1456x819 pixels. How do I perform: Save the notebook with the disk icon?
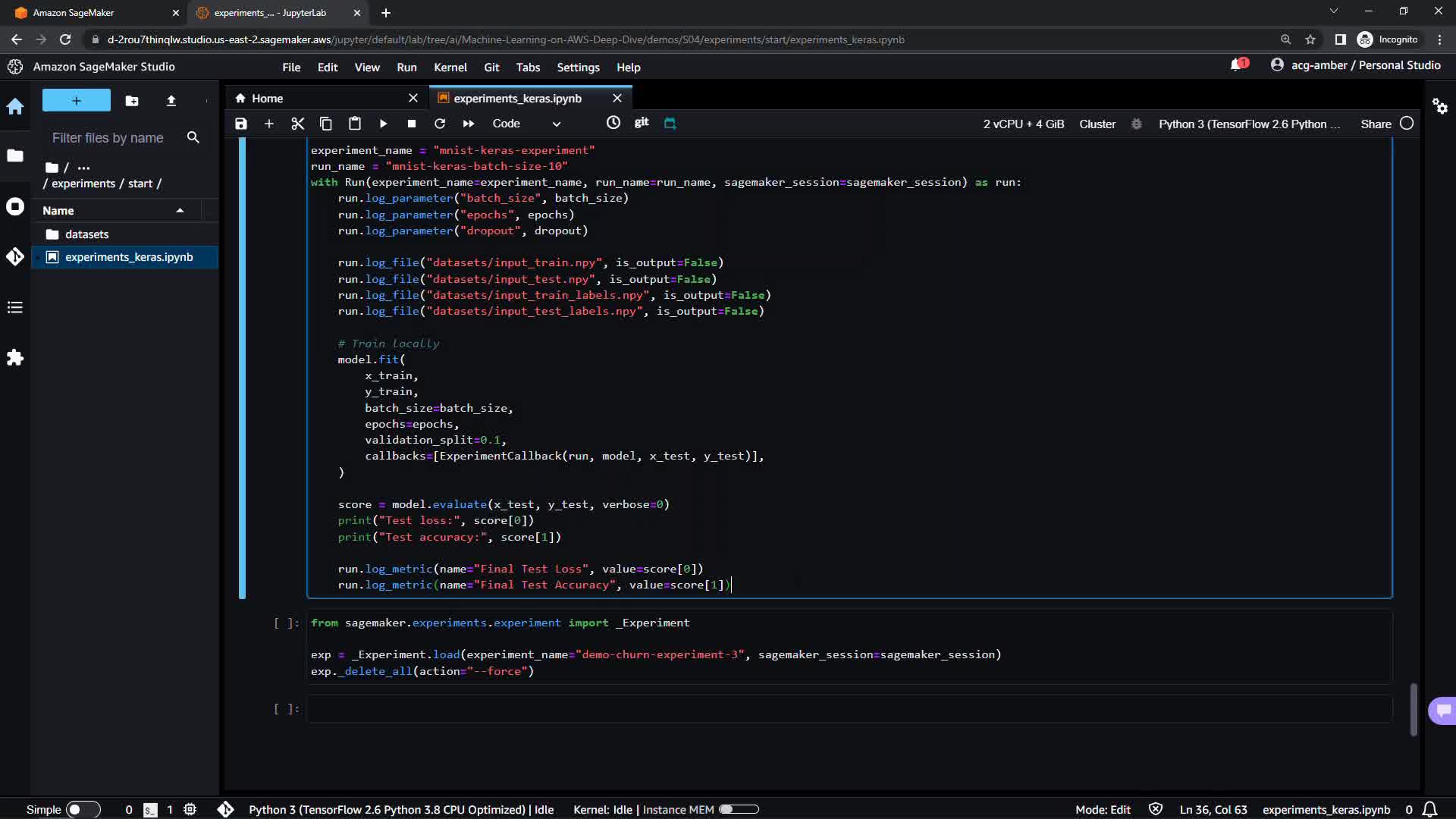click(x=241, y=124)
